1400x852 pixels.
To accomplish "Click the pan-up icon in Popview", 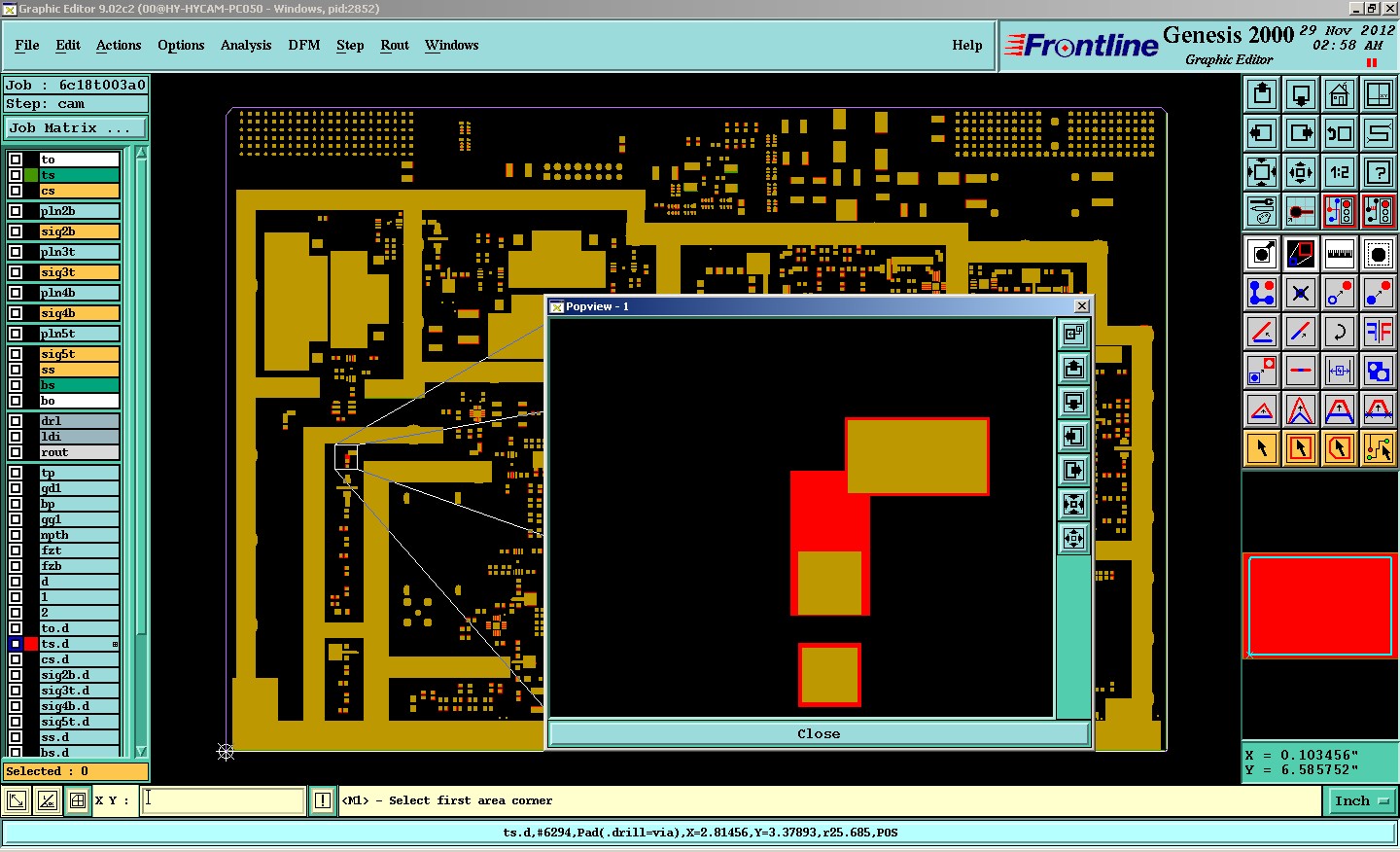I will coord(1073,368).
